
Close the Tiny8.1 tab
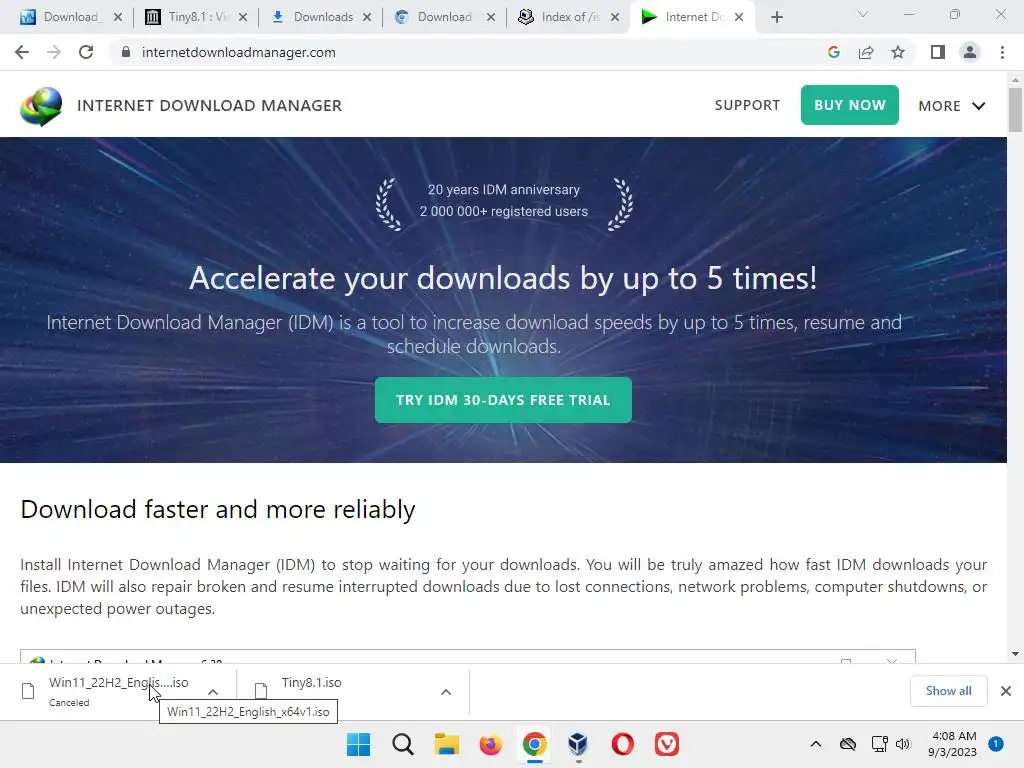[243, 17]
